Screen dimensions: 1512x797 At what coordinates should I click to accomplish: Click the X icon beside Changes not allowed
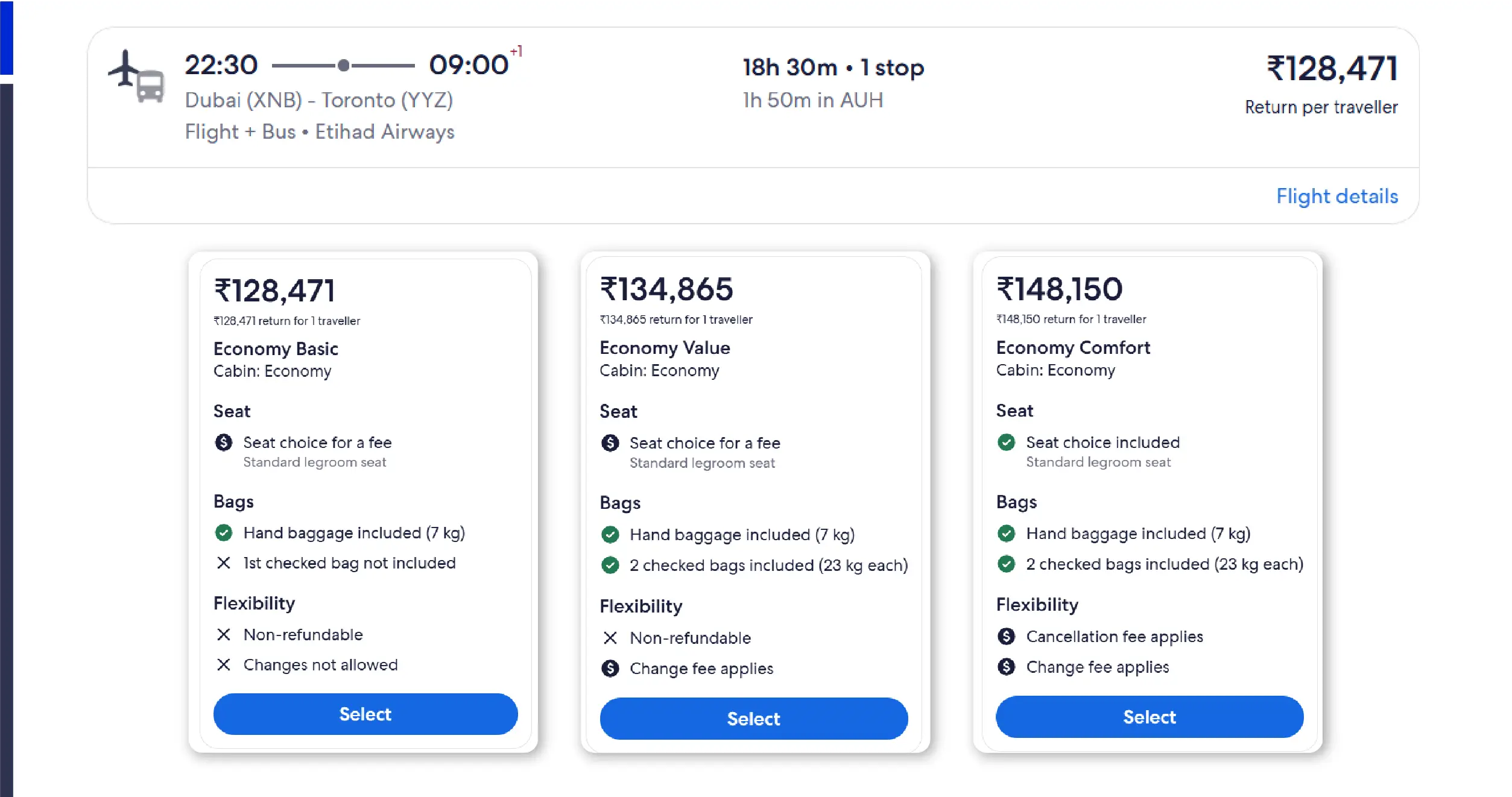(x=224, y=665)
